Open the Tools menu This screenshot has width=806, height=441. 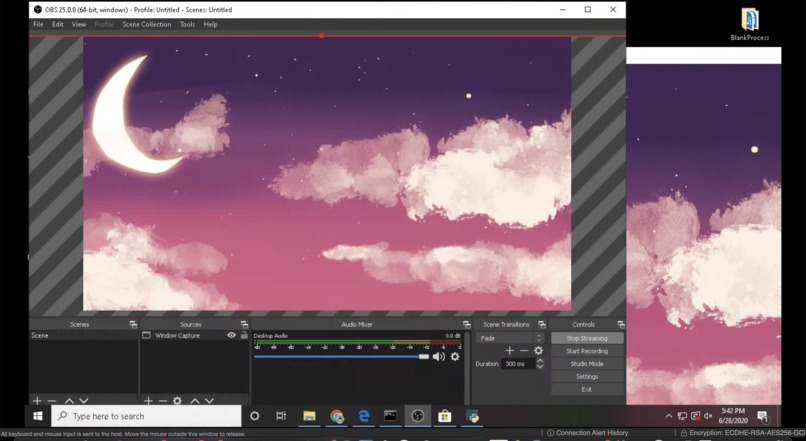coord(187,24)
